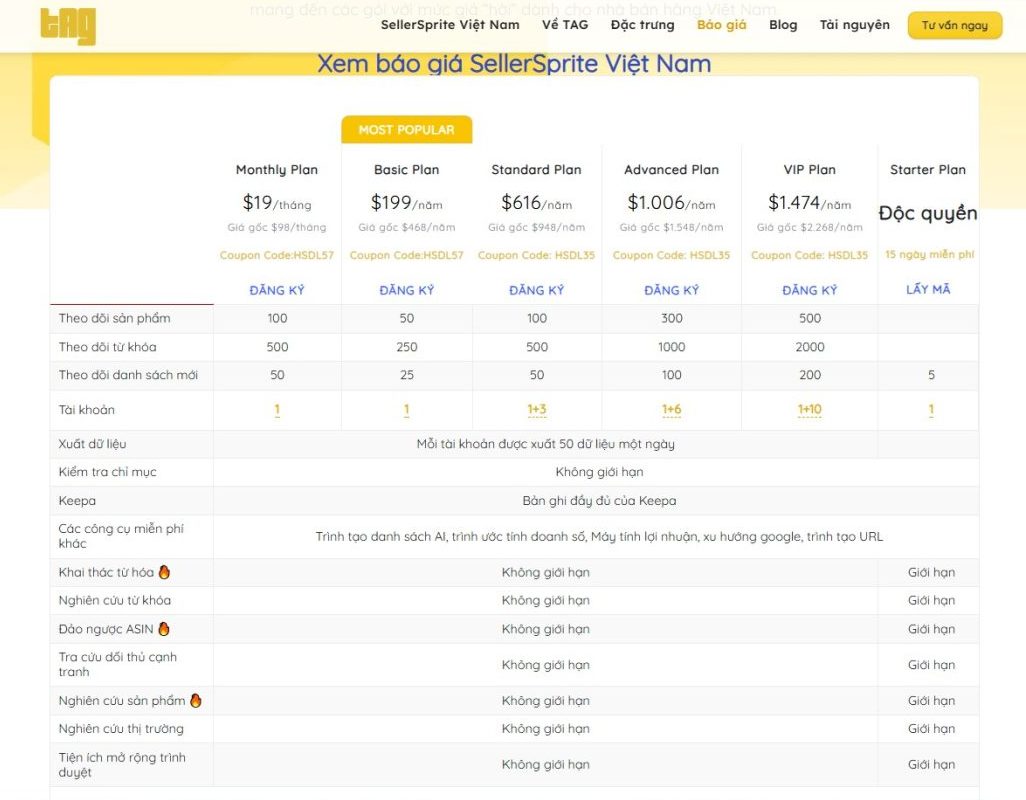The image size is (1026, 800).
Task: Click 'Các công cụ miễn phí khác' label
Action: [121, 536]
